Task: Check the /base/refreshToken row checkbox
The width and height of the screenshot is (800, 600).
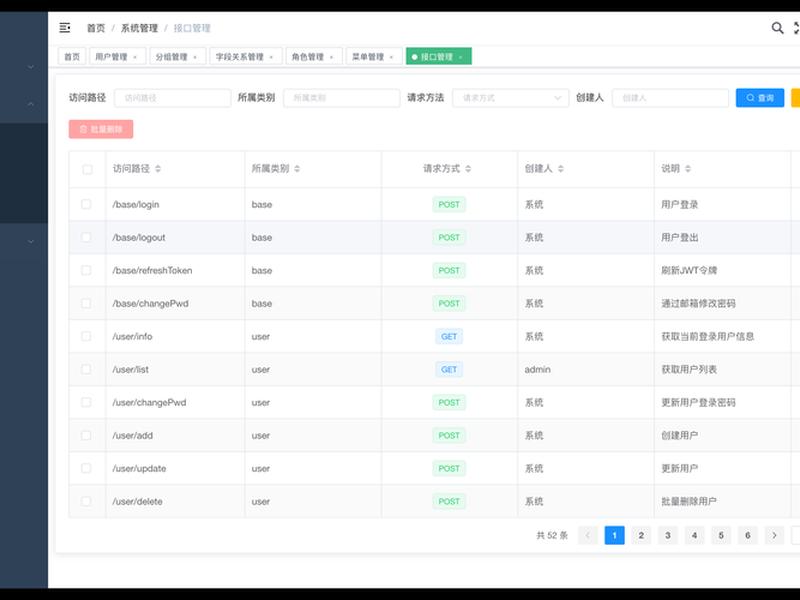Action: tap(86, 270)
